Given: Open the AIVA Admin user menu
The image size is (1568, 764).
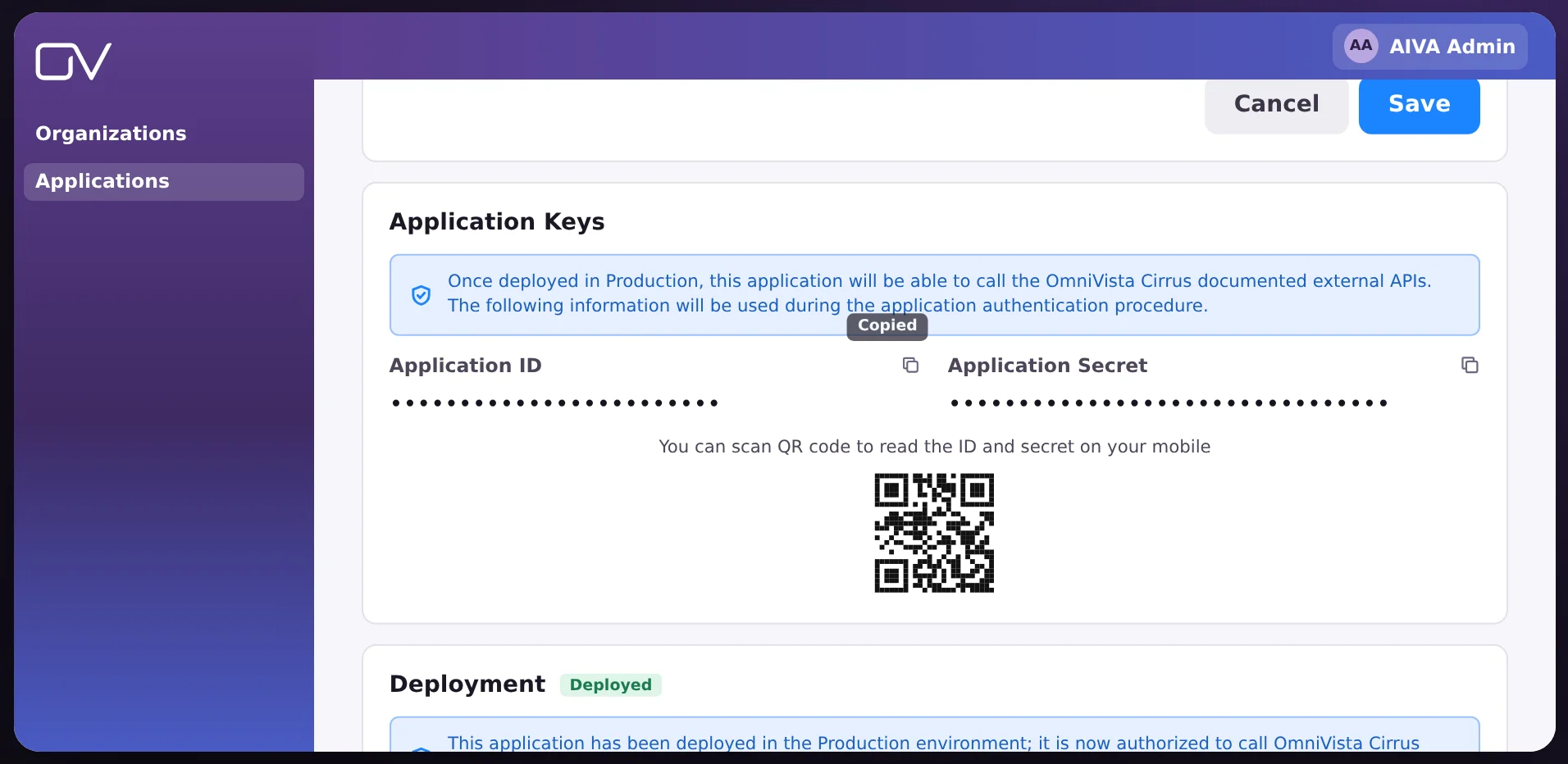Looking at the screenshot, I should click(1429, 47).
